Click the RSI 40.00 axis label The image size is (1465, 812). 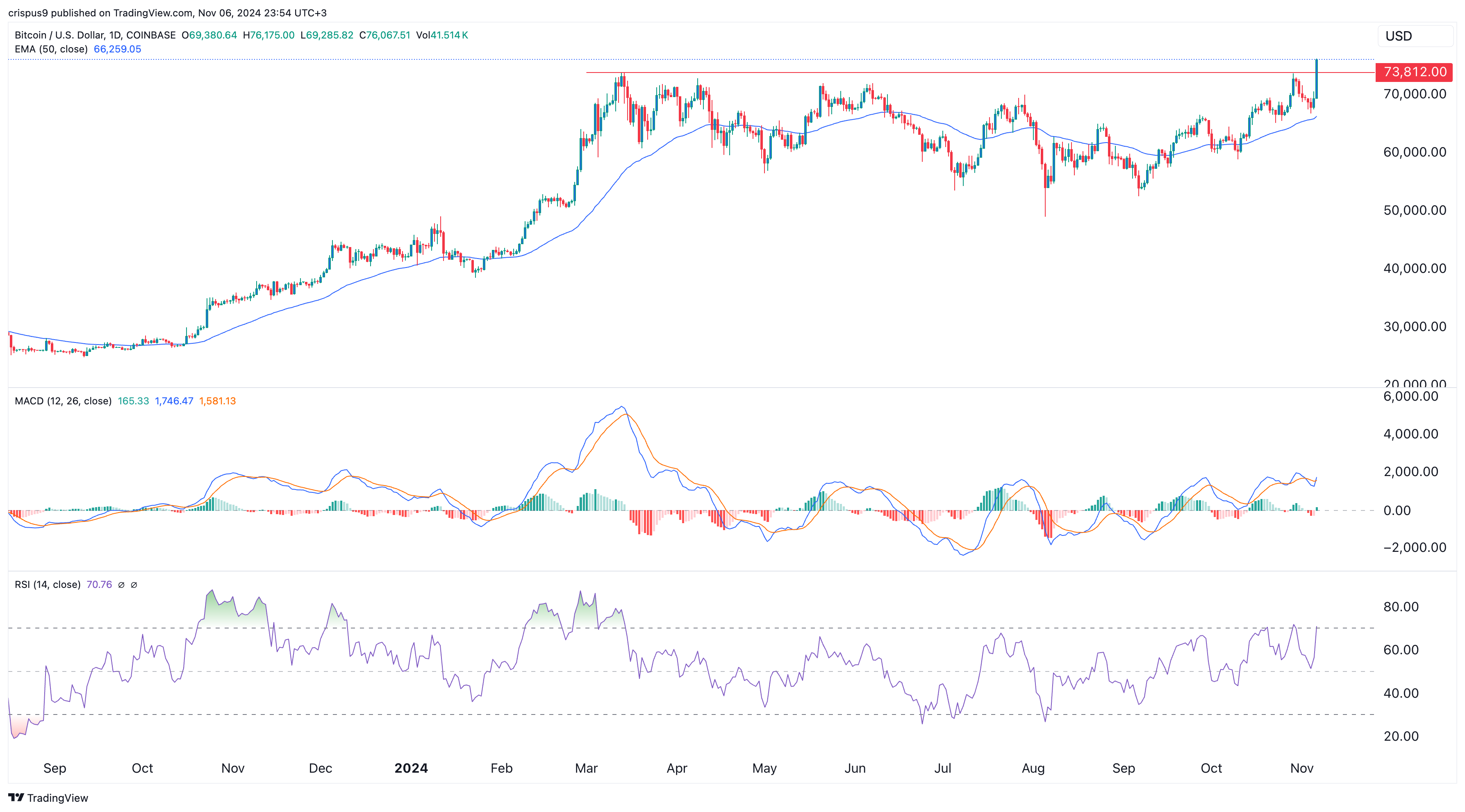click(x=1401, y=693)
